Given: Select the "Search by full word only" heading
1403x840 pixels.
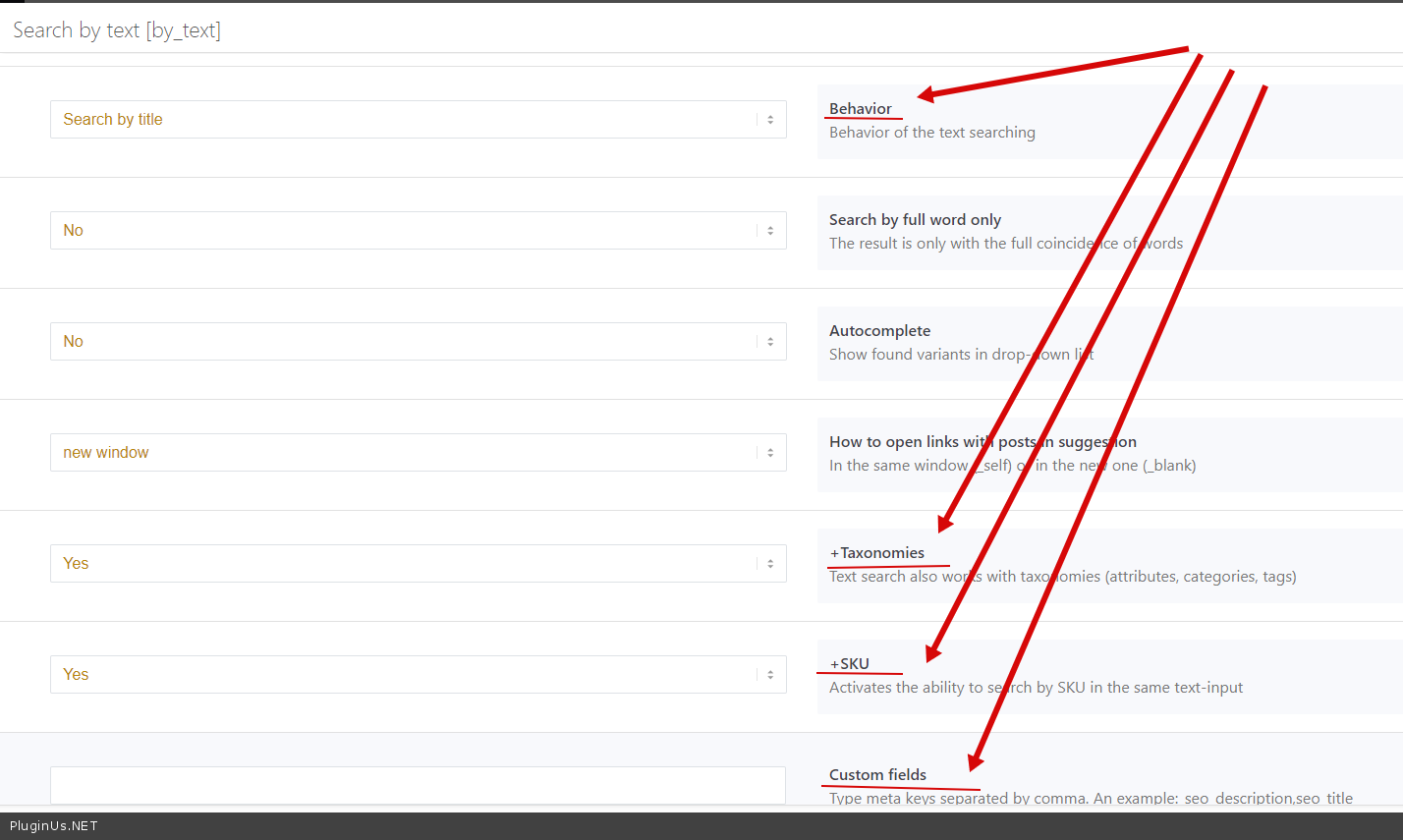Looking at the screenshot, I should pyautogui.click(x=915, y=220).
